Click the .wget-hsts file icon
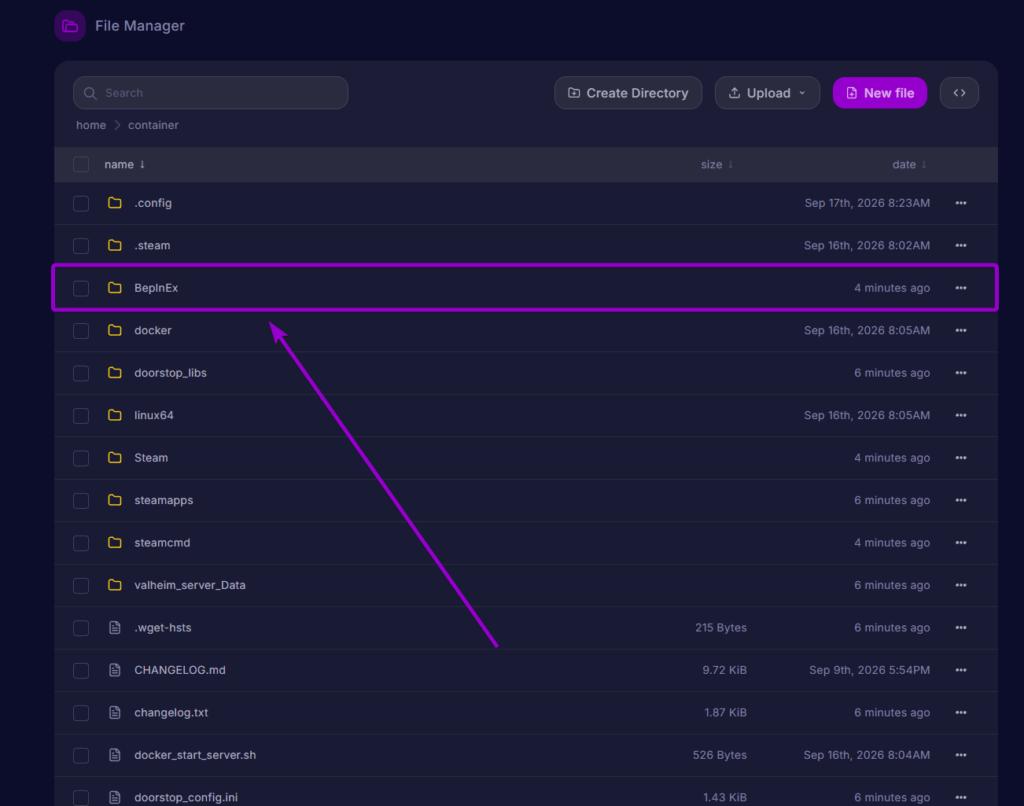This screenshot has height=806, width=1024. [115, 628]
